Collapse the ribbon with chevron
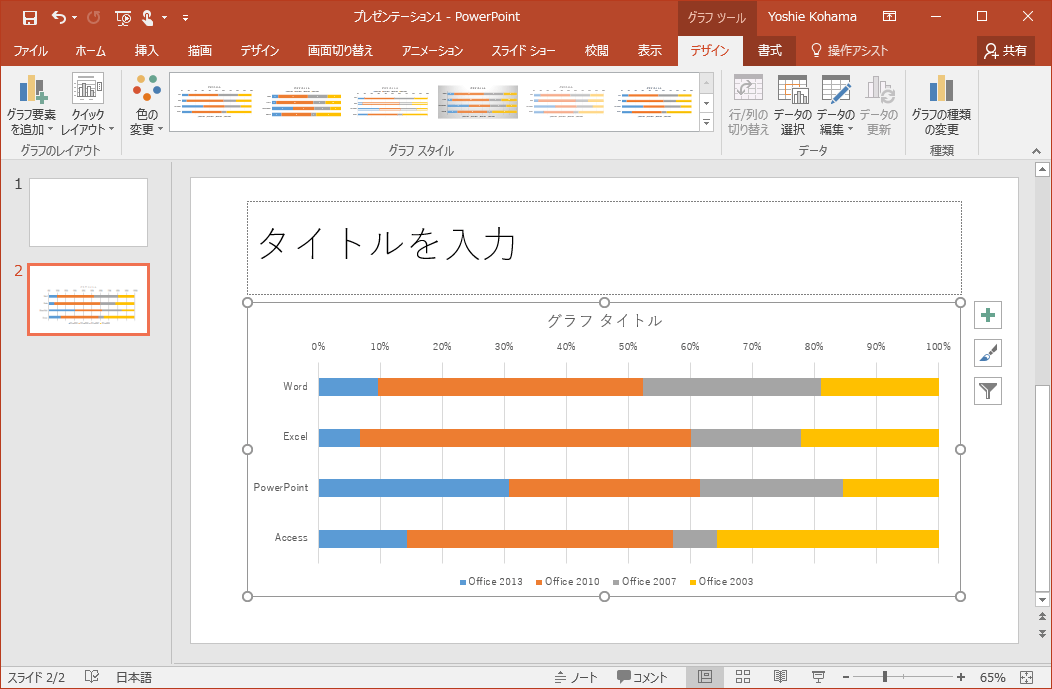This screenshot has height=689, width=1052. coord(1037,152)
